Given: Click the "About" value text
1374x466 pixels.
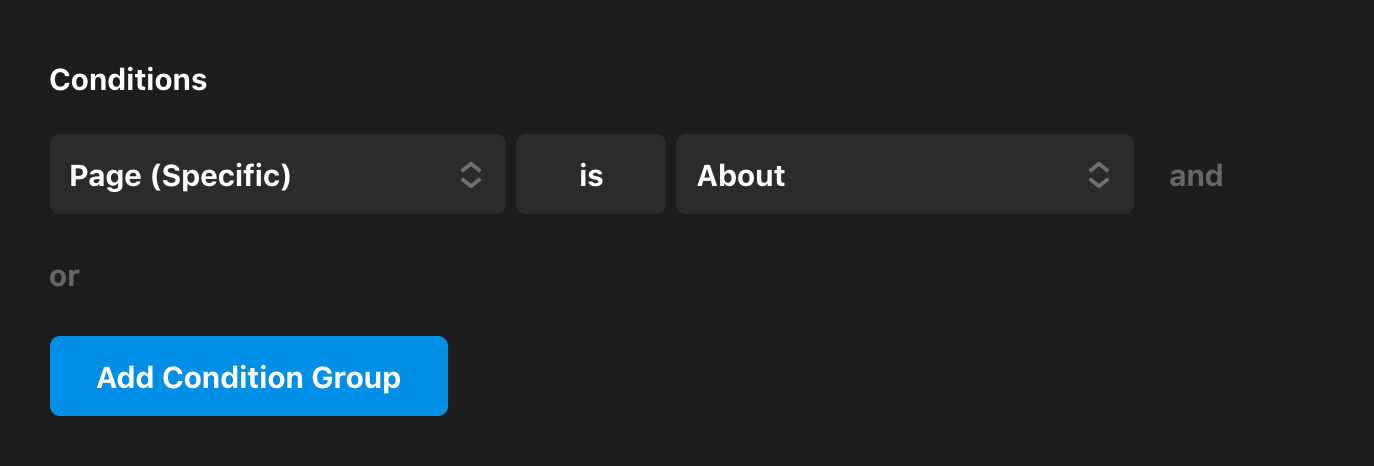Looking at the screenshot, I should click(741, 176).
